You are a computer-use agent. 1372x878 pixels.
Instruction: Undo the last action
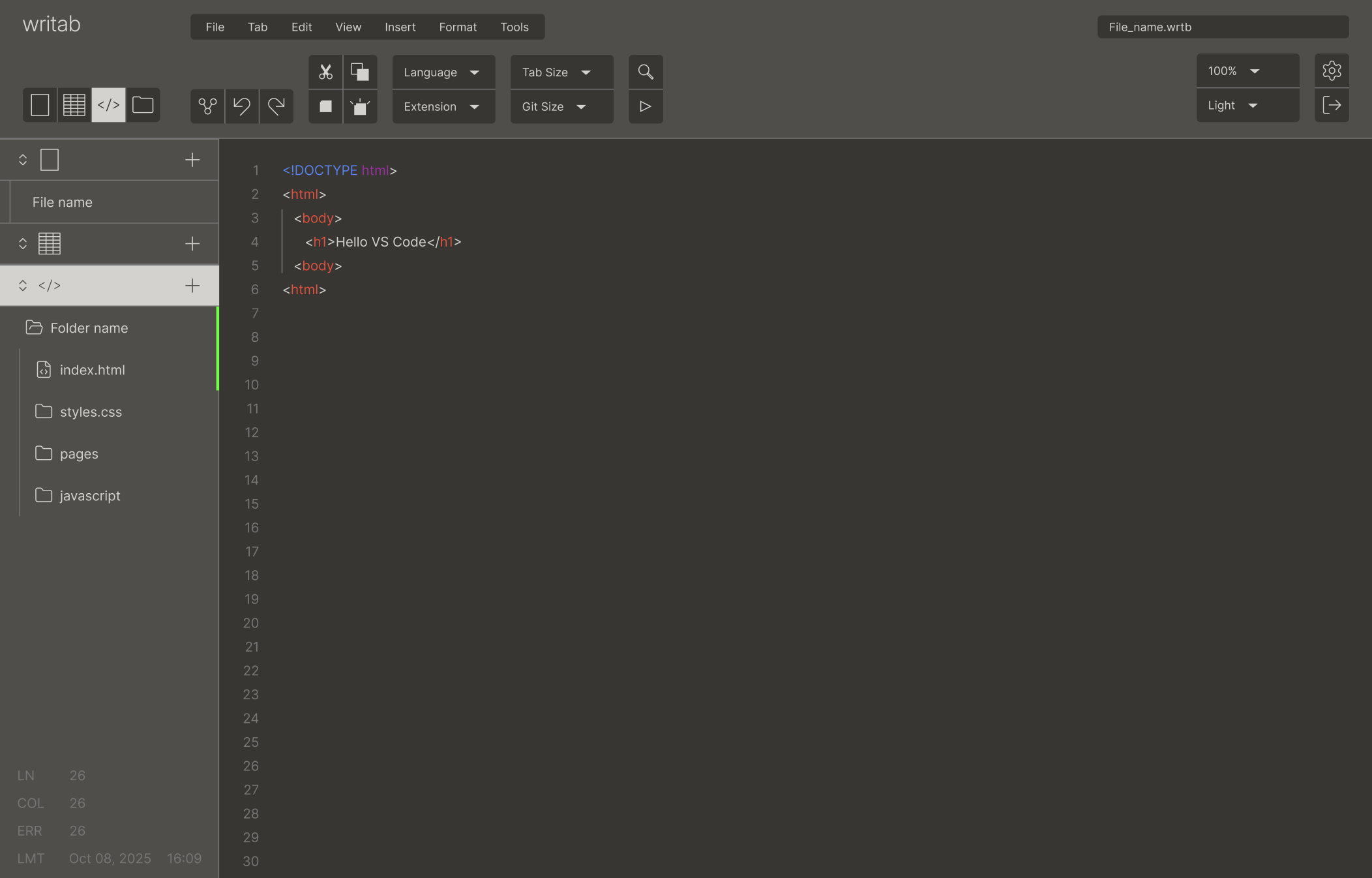pyautogui.click(x=242, y=106)
